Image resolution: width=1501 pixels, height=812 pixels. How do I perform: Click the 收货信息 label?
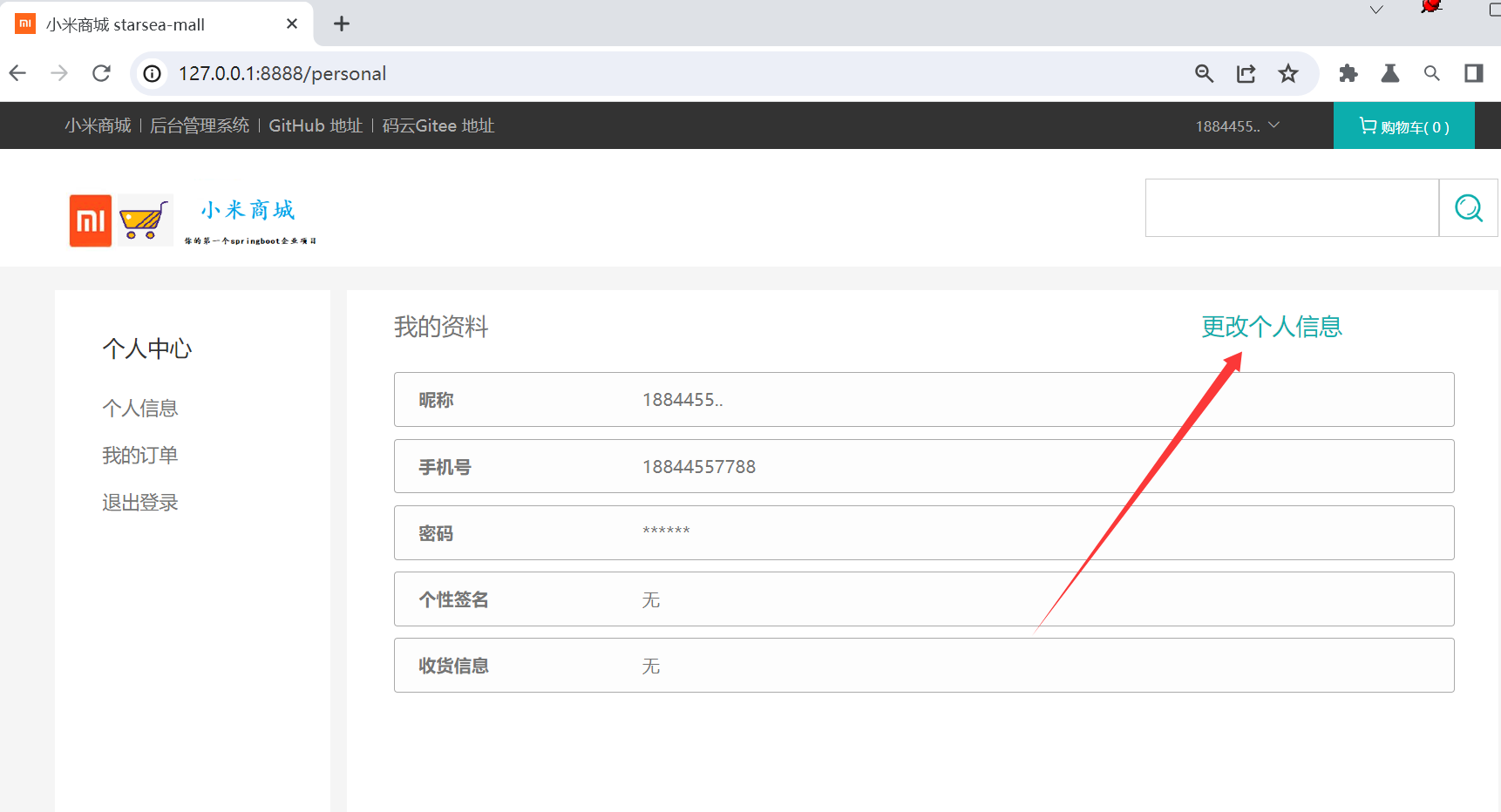(453, 666)
